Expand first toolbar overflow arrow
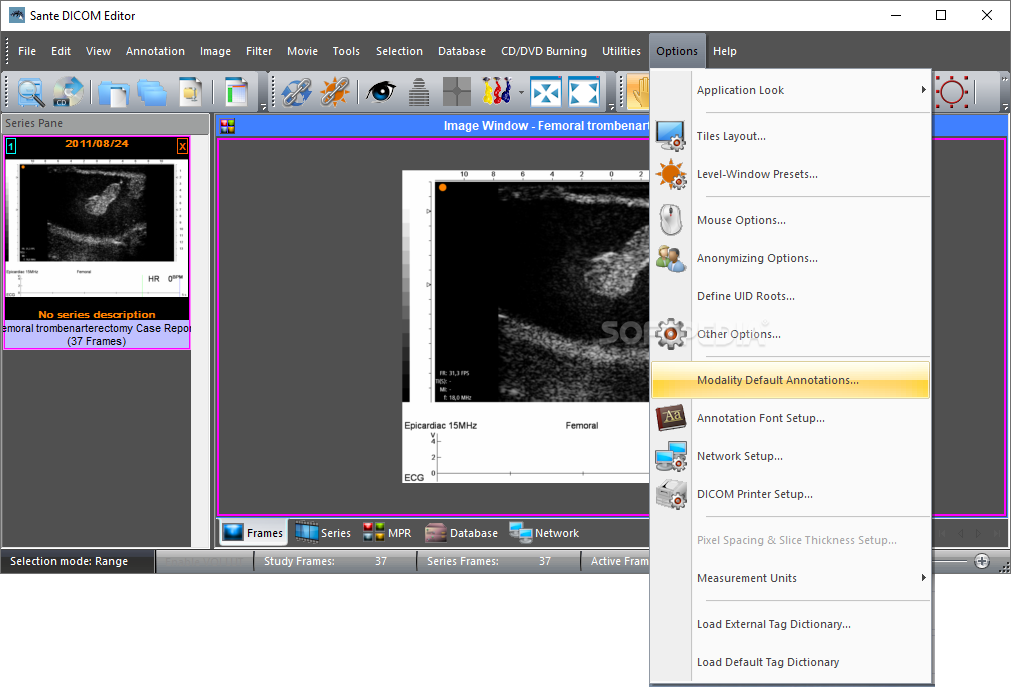1011x687 pixels. 263,106
